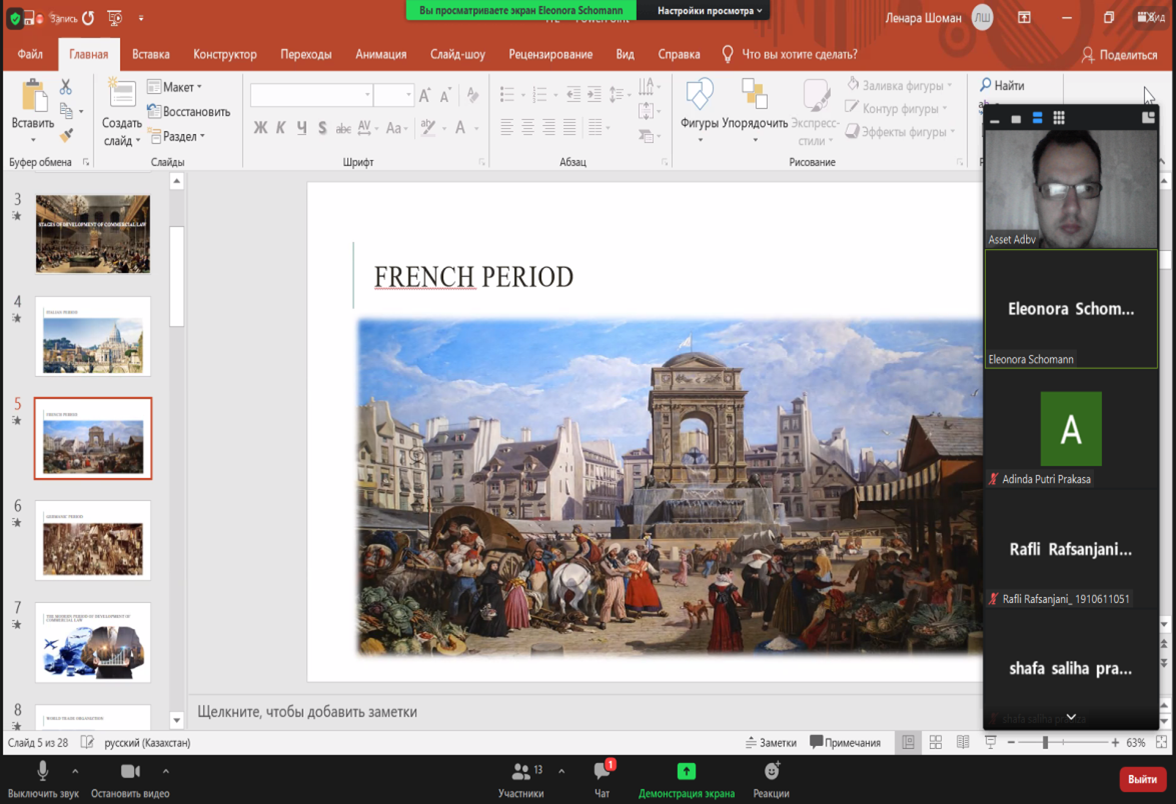Viewport: 1176px width, 804px height.
Task: Switch to the Design (Конструктор) tab
Action: pyautogui.click(x=225, y=54)
